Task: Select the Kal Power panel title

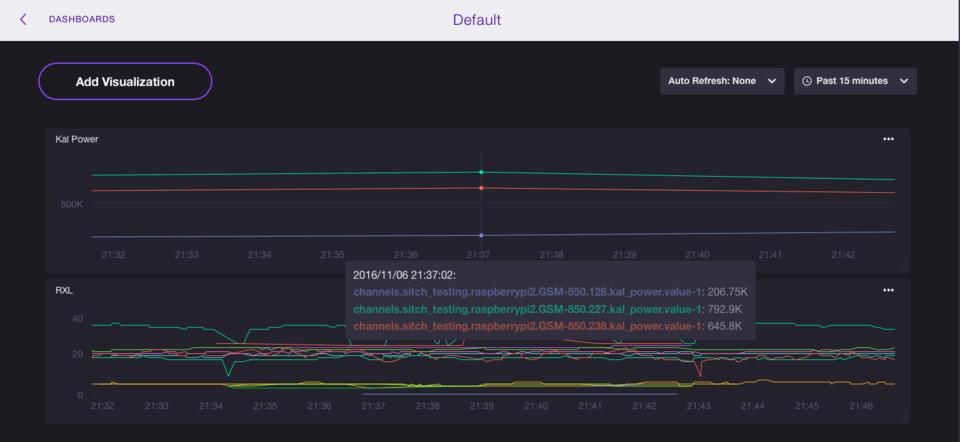Action: pyautogui.click(x=77, y=139)
